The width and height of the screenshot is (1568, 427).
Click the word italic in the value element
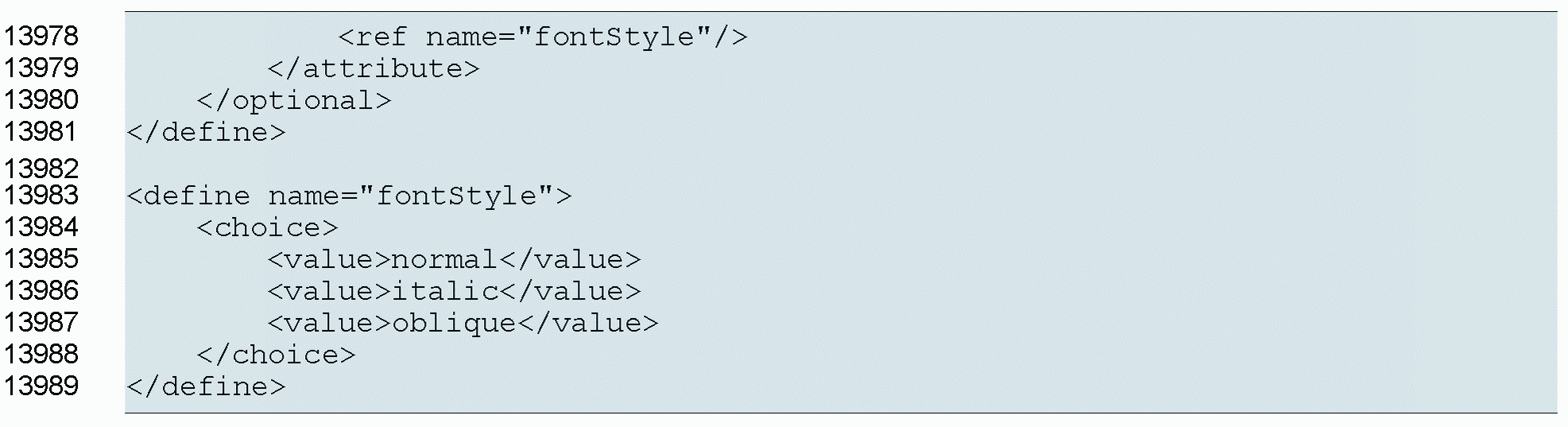point(445,292)
